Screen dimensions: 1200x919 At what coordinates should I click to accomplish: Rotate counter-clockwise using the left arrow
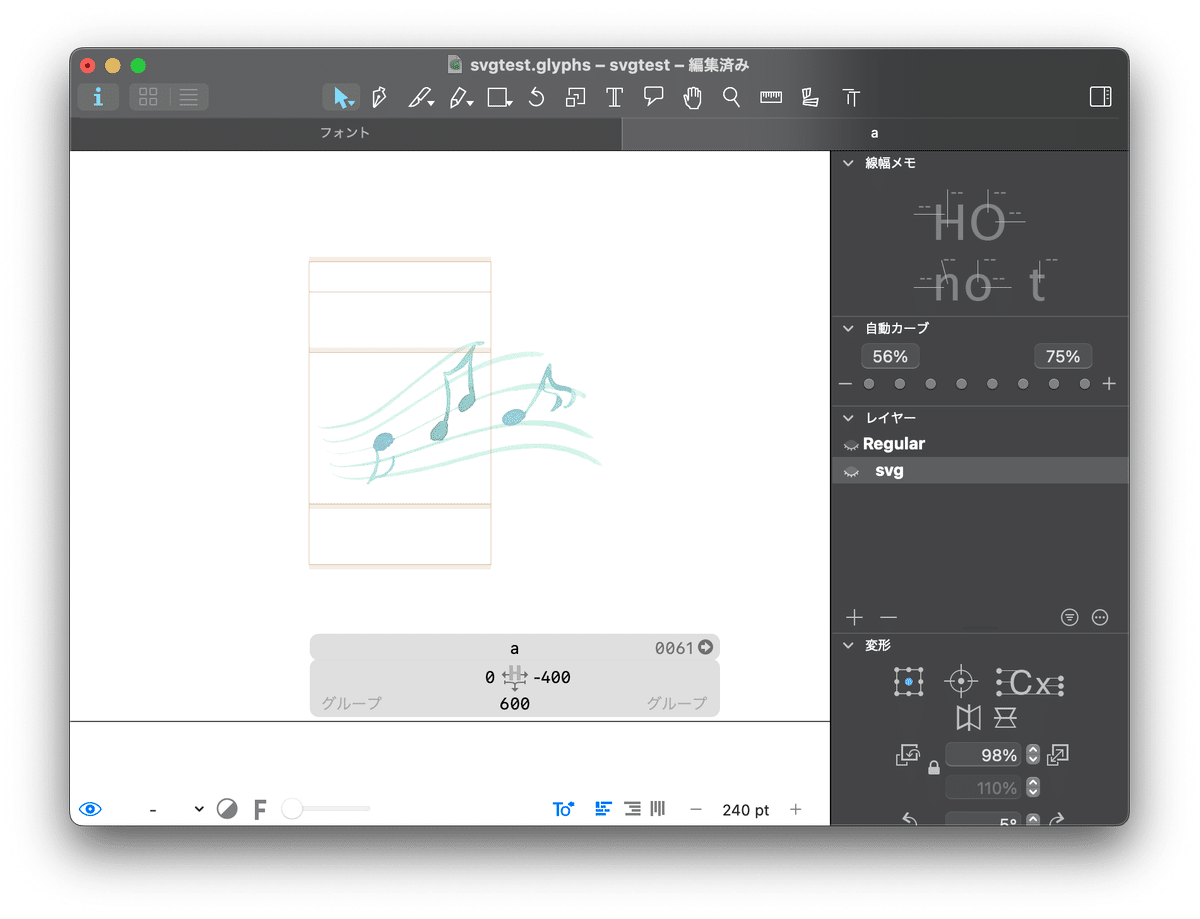click(910, 819)
